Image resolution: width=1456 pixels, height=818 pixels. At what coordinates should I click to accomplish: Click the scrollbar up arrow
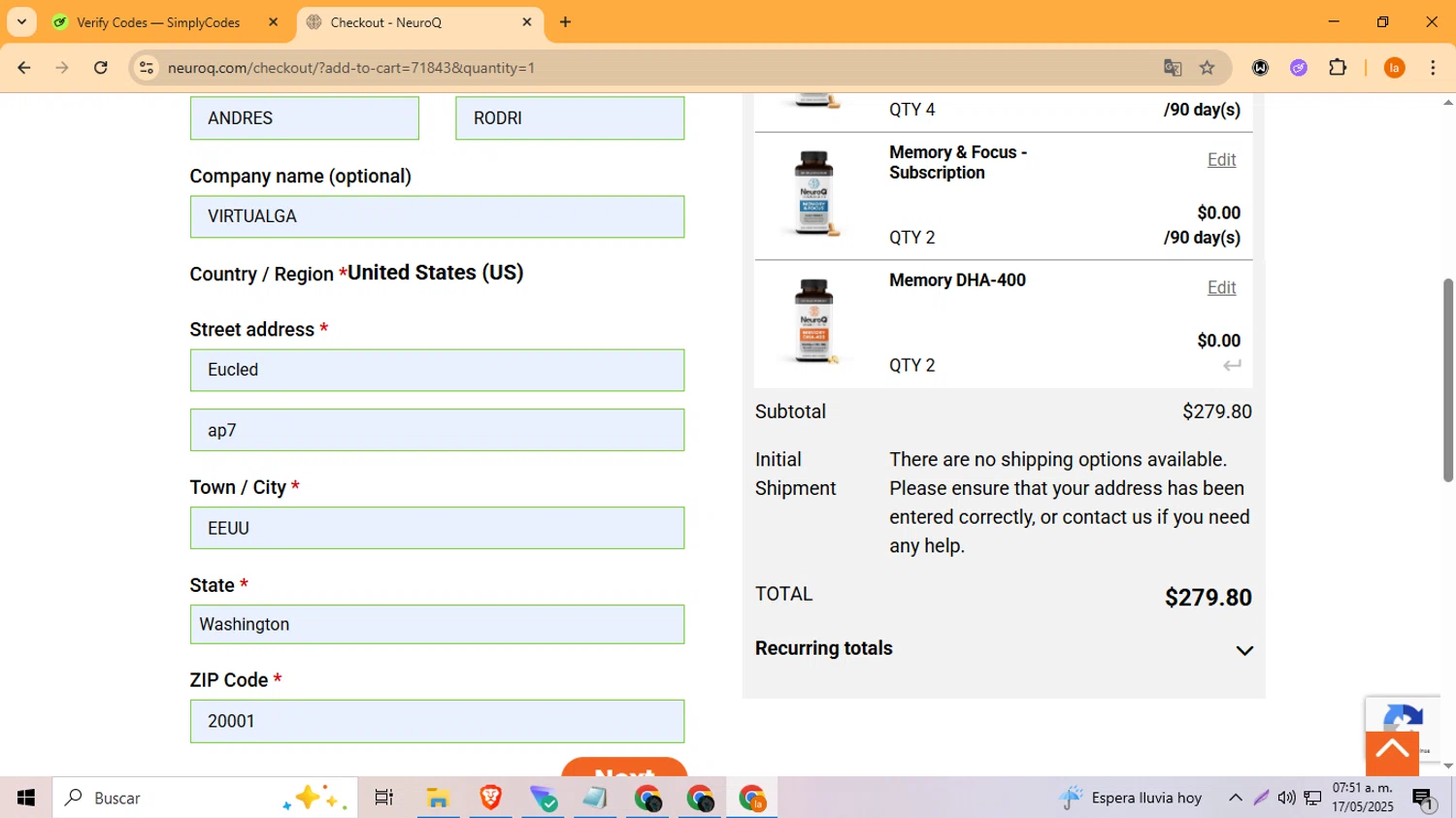[x=1448, y=102]
